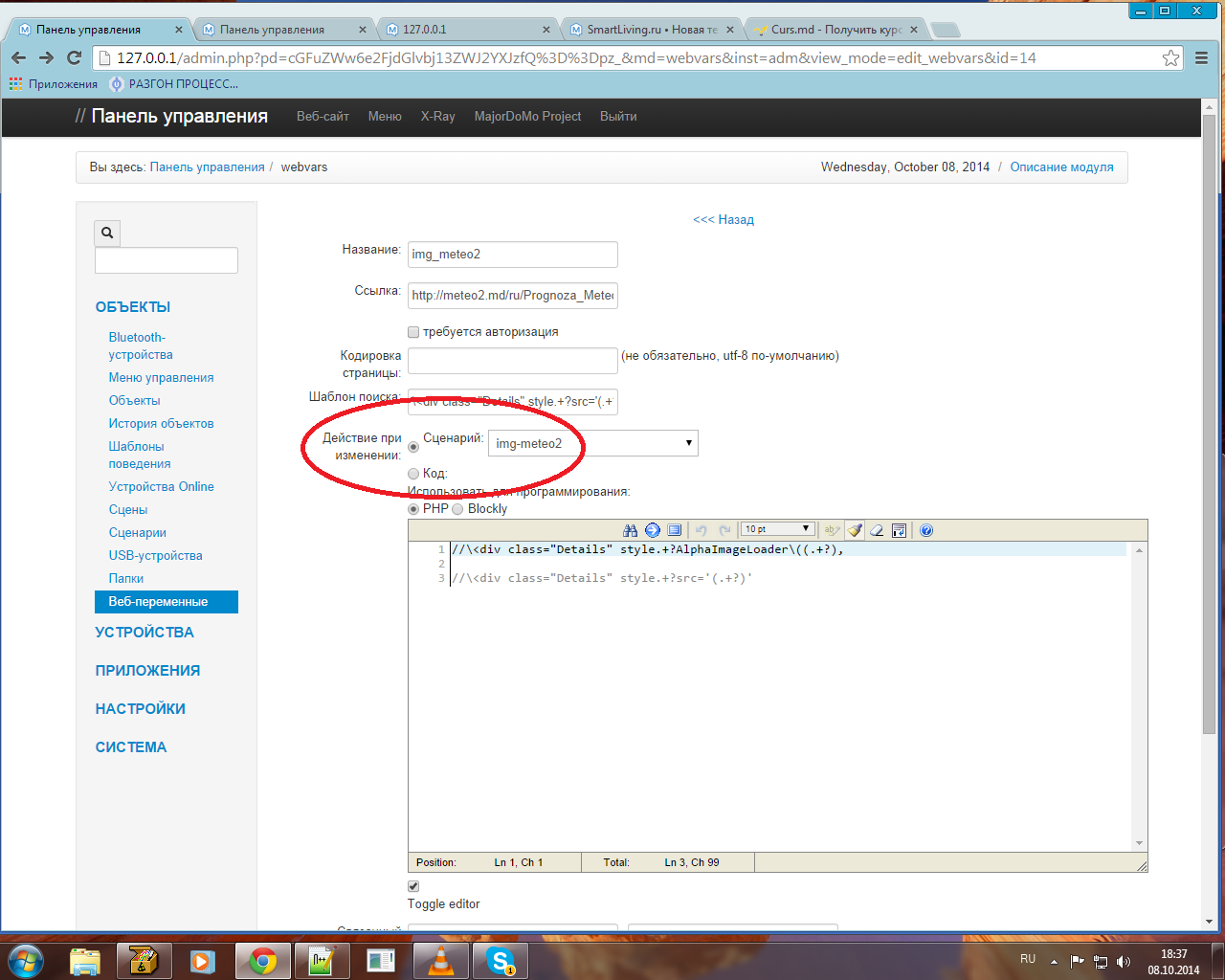Open Windows Explorer from the taskbar

click(x=85, y=960)
